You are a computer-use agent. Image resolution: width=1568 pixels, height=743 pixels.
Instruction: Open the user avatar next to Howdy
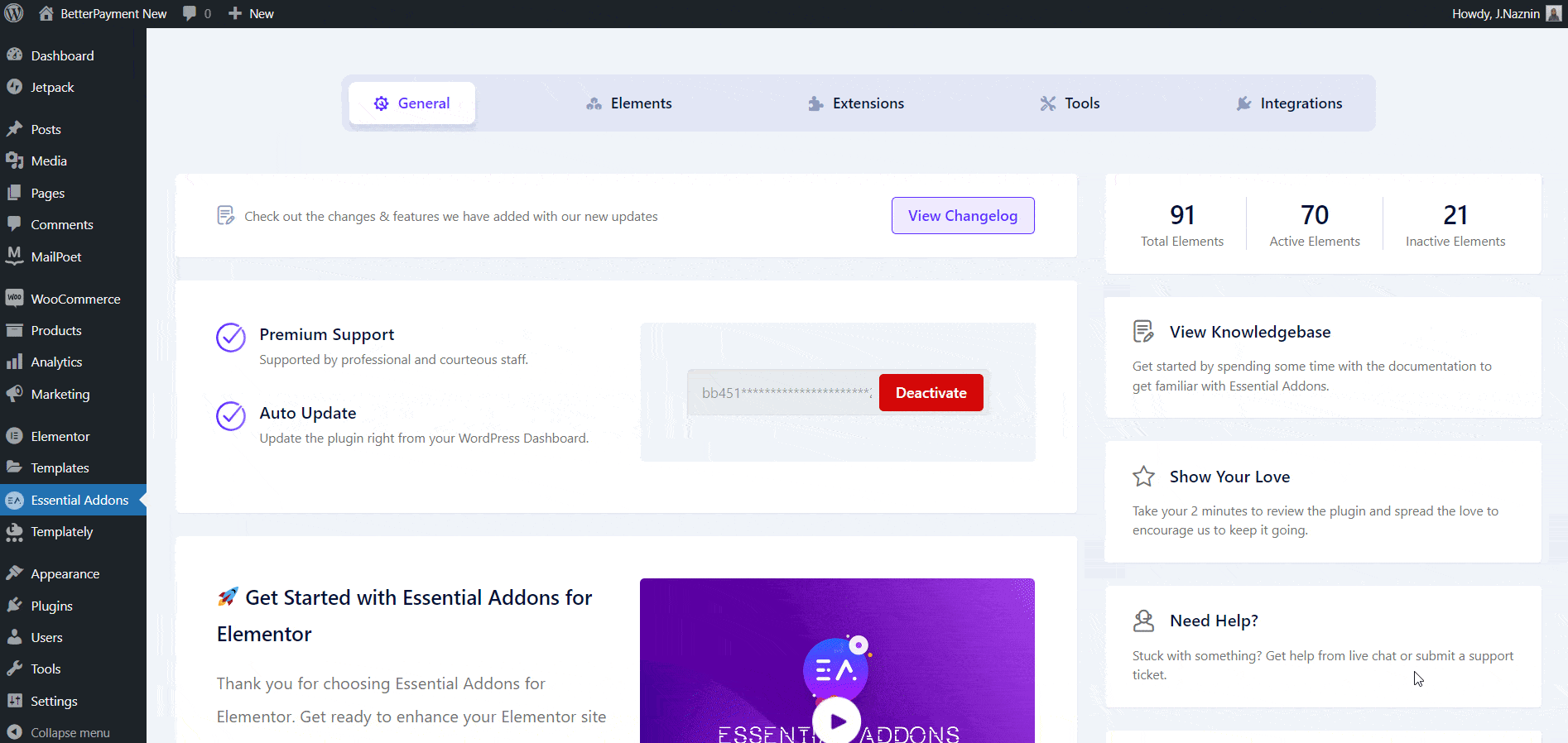point(1554,13)
